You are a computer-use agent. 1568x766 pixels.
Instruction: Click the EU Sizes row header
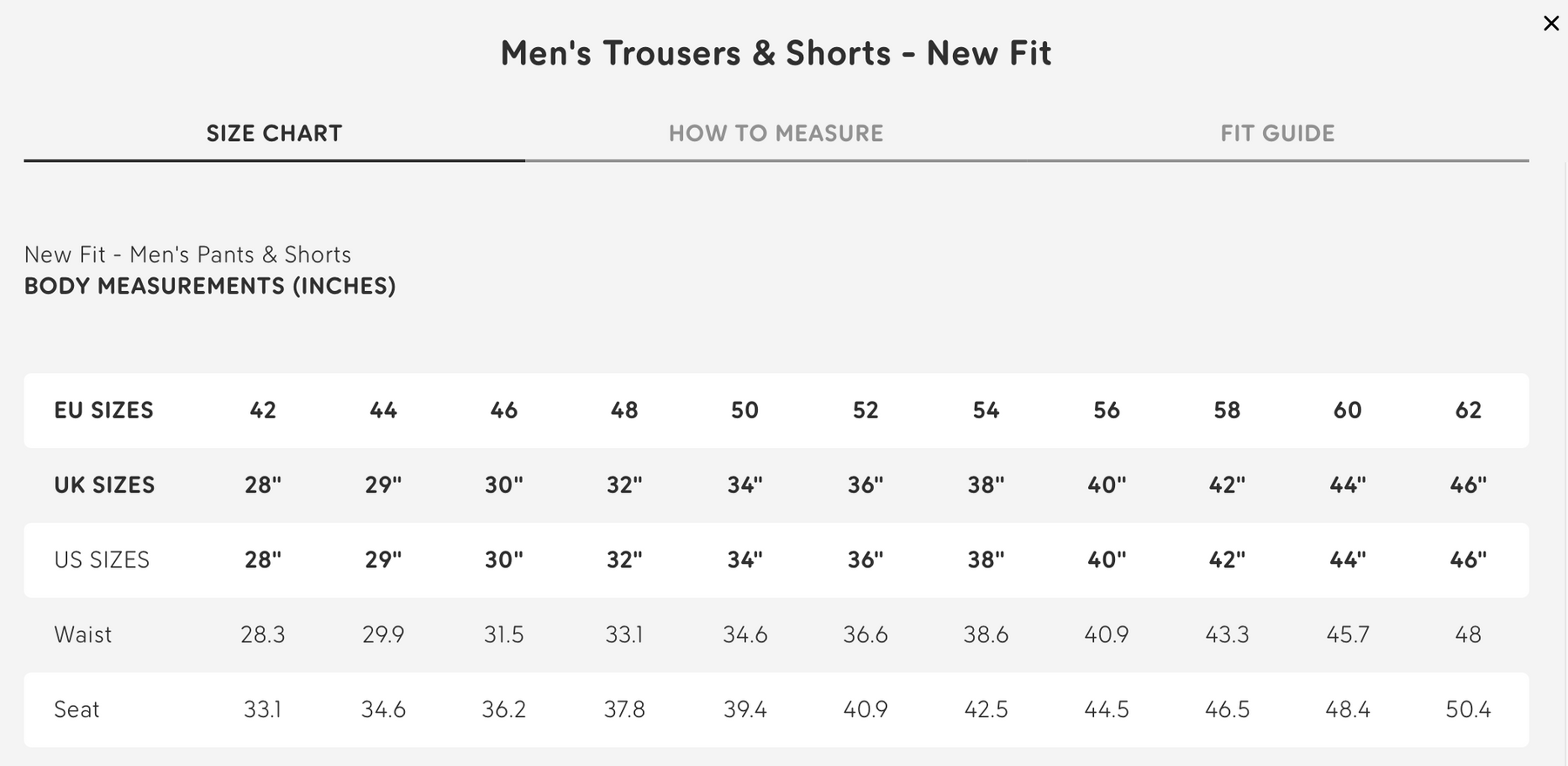104,410
